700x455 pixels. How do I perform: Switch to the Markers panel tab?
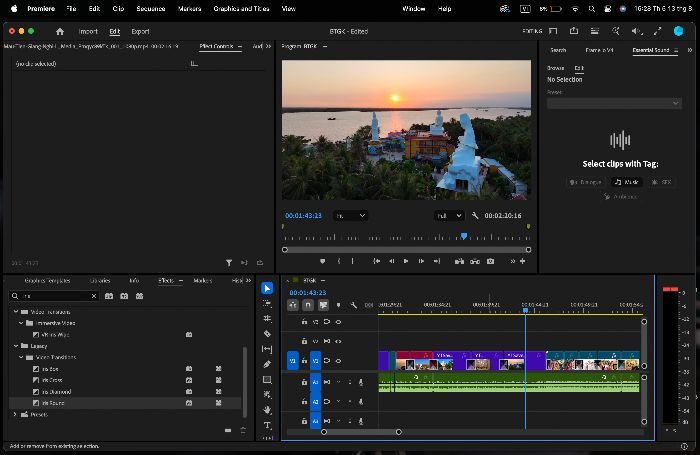click(202, 280)
